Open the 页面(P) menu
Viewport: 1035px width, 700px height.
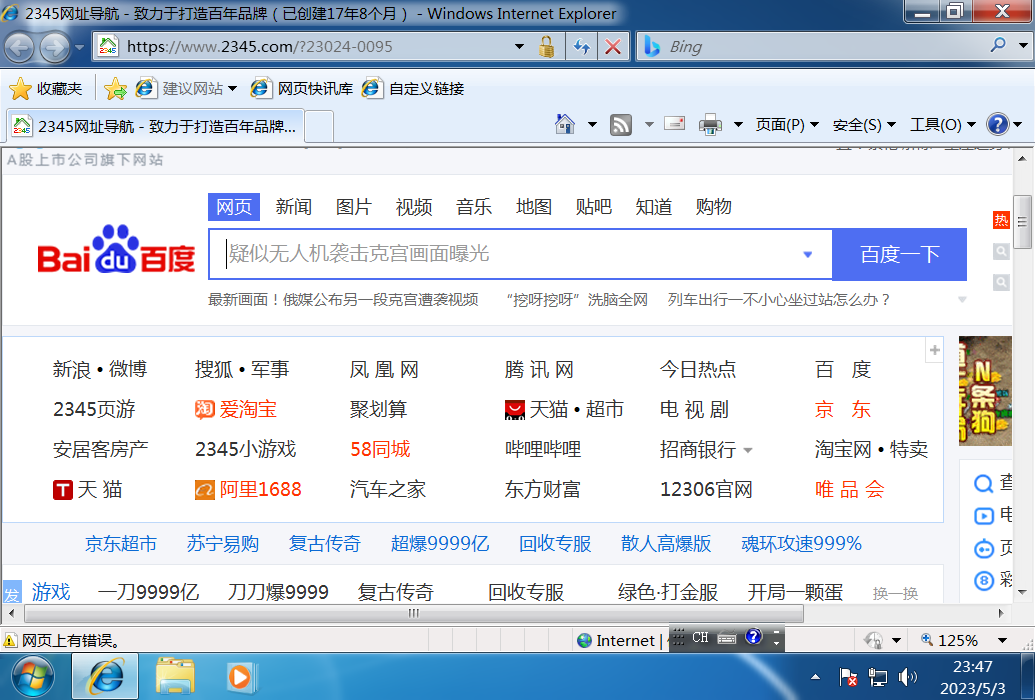pyautogui.click(x=787, y=125)
